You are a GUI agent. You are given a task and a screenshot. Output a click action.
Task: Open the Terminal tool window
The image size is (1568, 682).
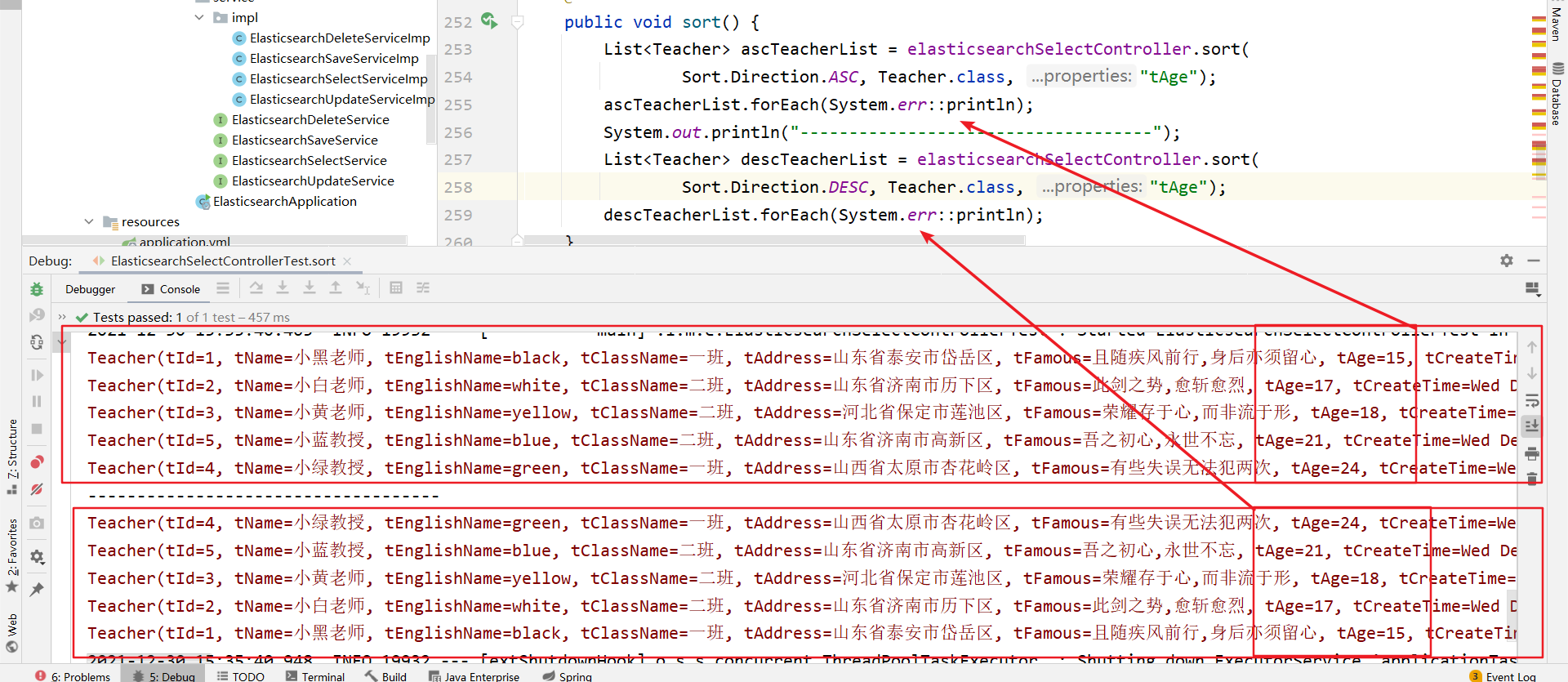tap(315, 675)
